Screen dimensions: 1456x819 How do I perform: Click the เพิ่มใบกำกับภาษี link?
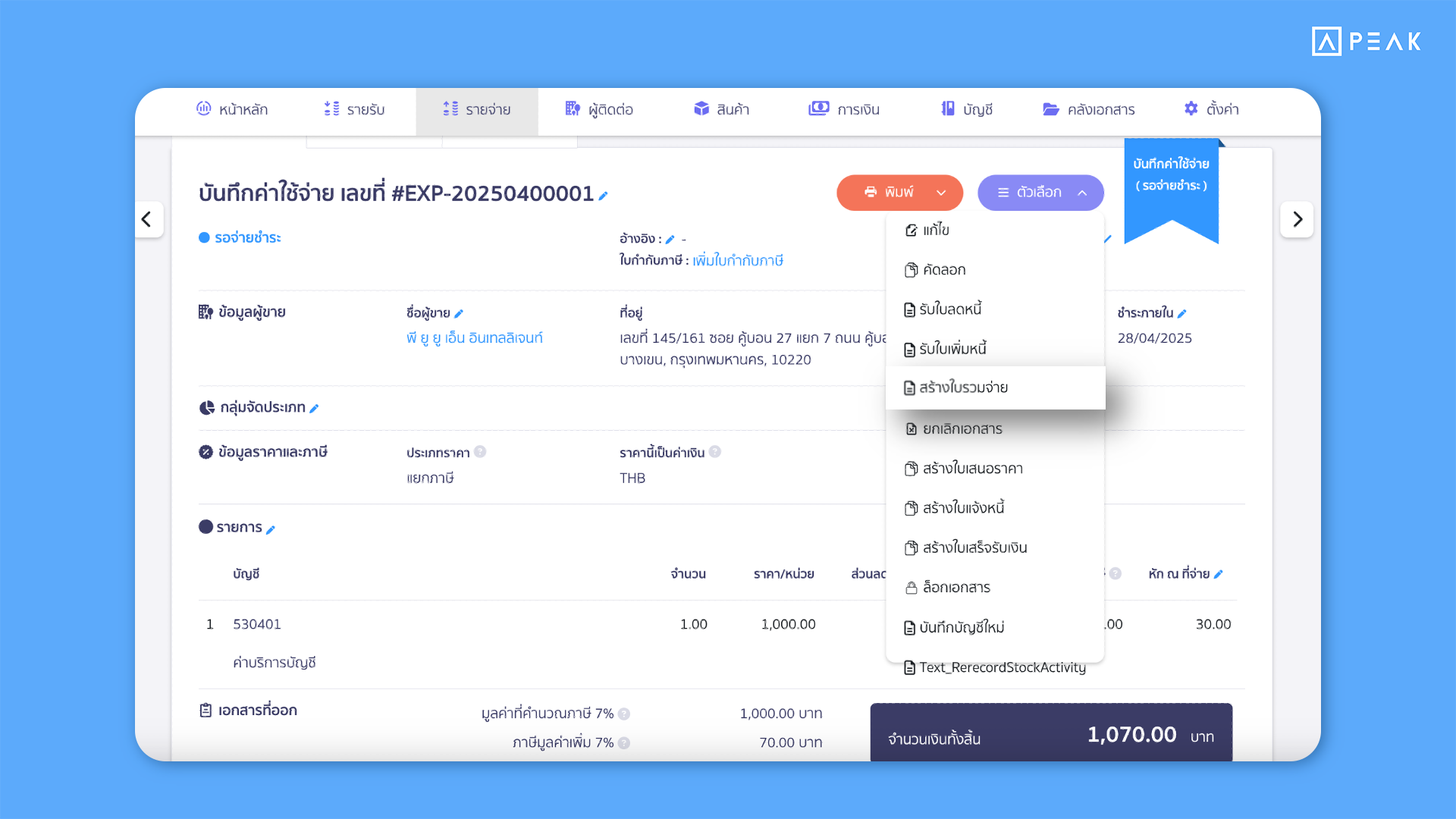pyautogui.click(x=737, y=261)
